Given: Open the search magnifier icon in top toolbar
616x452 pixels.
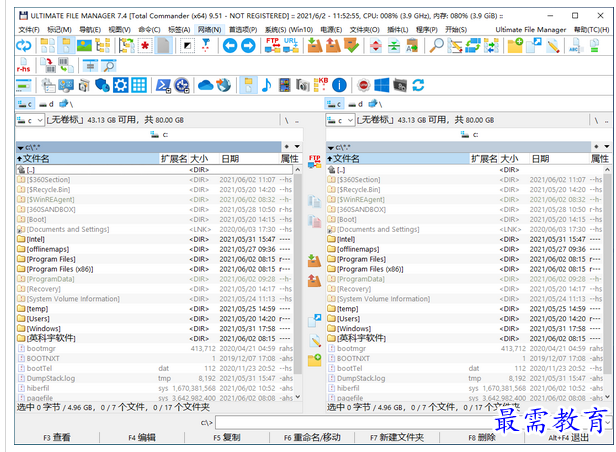Looking at the screenshot, I should [436, 46].
